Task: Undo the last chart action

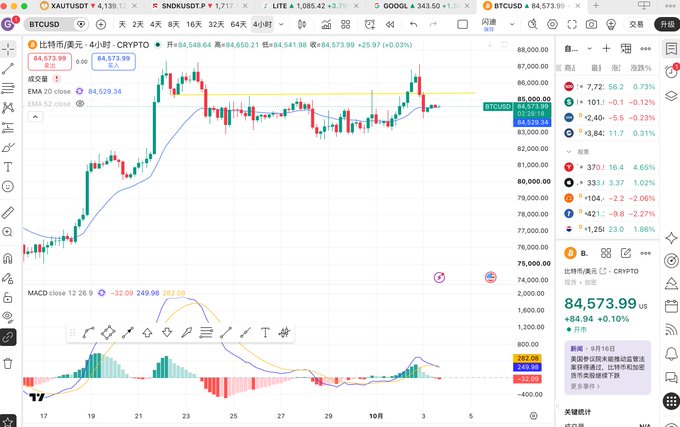Action: [413, 24]
